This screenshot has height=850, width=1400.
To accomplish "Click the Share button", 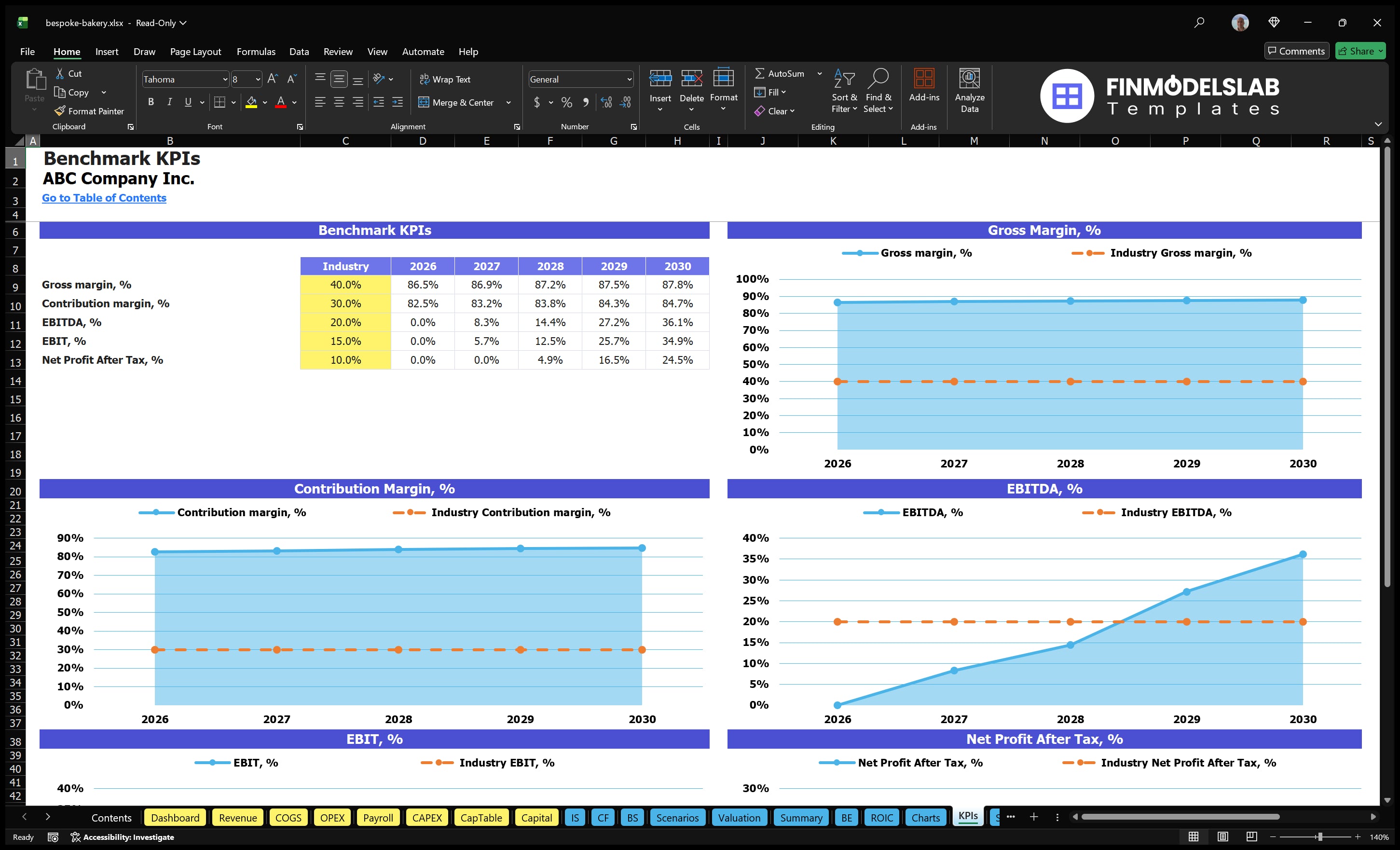I will (x=1360, y=51).
